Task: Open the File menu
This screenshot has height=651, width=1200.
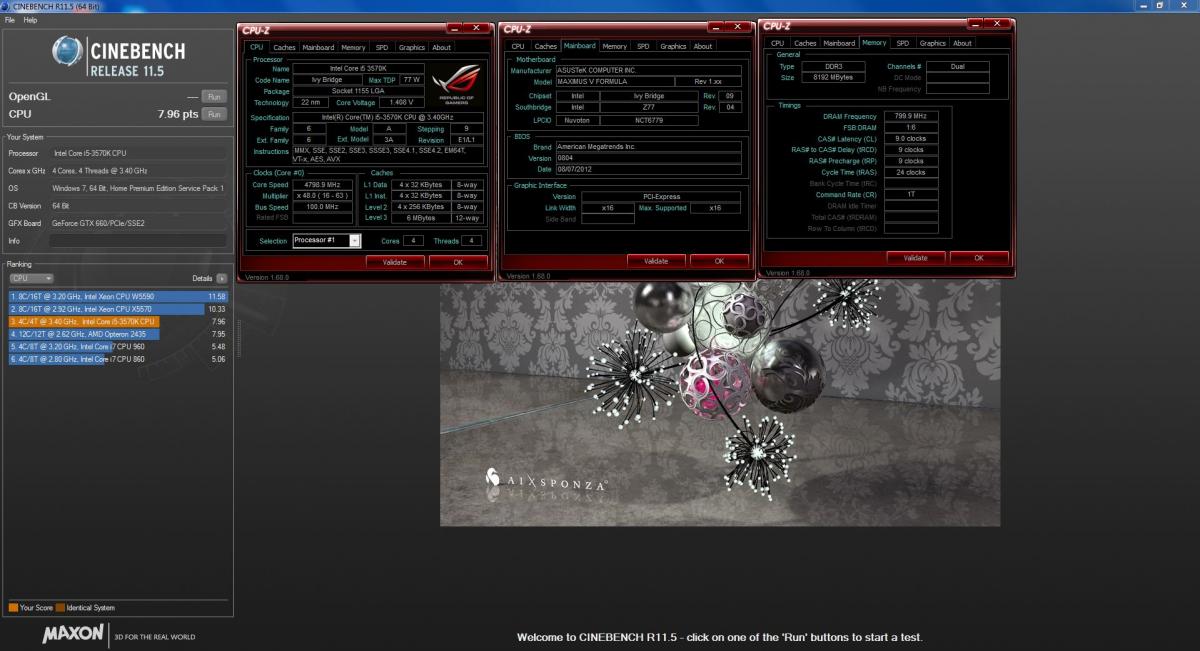Action: click(9, 20)
